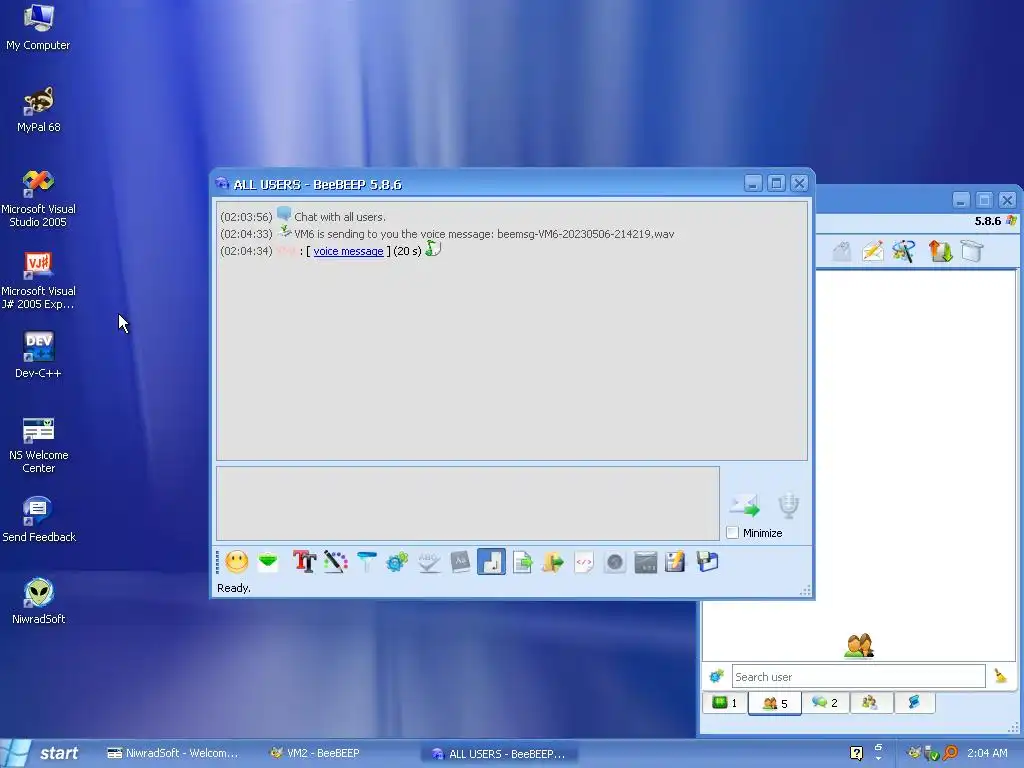Select the My Computer desktop icon

38,27
